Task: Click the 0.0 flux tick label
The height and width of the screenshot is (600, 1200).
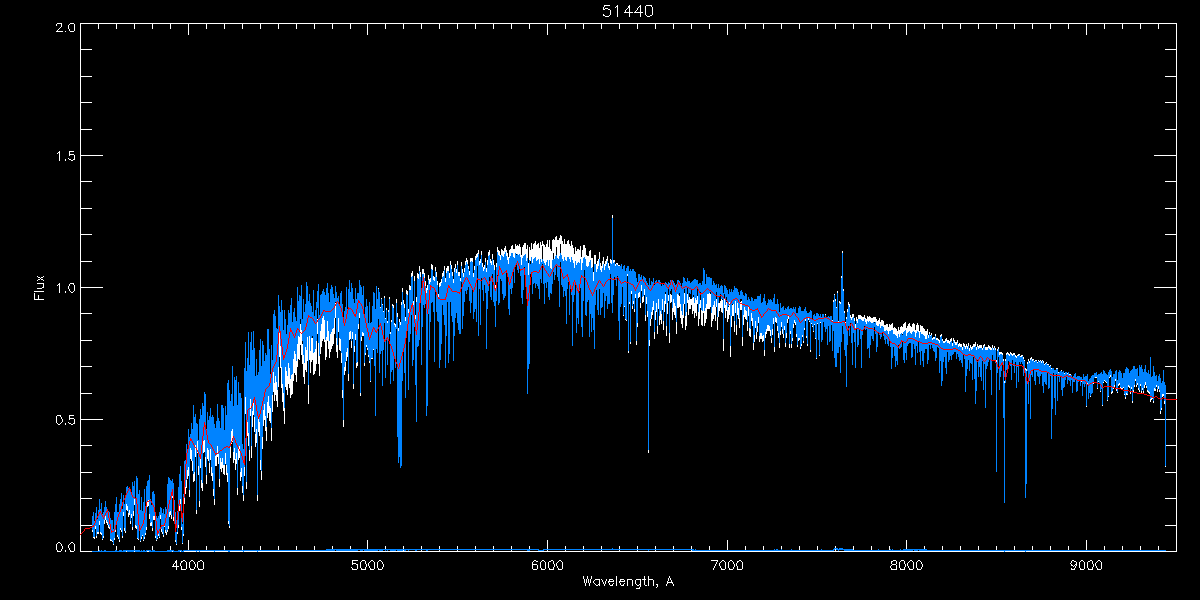Action: [x=65, y=548]
